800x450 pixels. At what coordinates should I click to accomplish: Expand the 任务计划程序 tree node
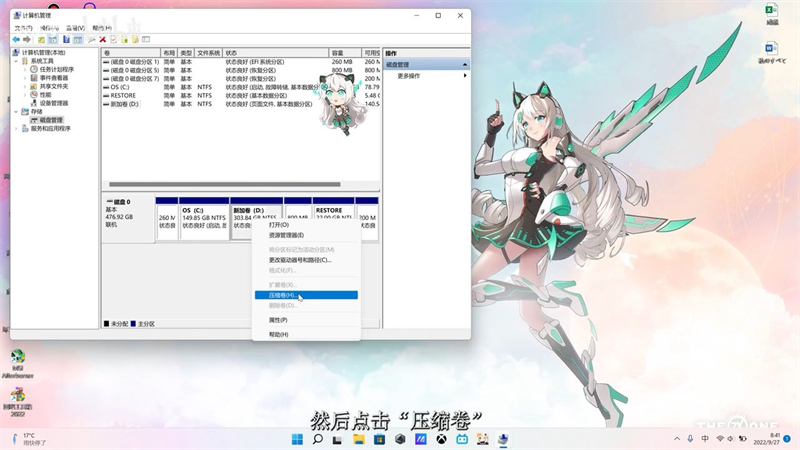tap(24, 69)
